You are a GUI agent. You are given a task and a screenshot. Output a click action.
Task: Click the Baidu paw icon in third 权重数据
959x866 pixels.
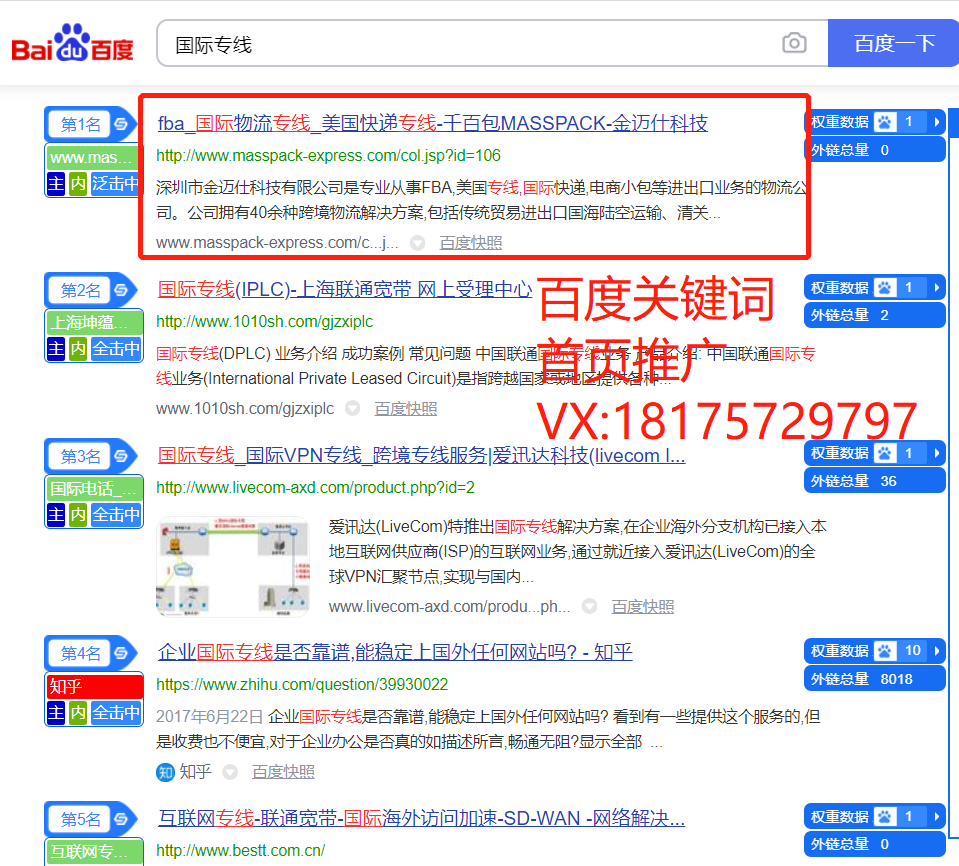[x=884, y=453]
